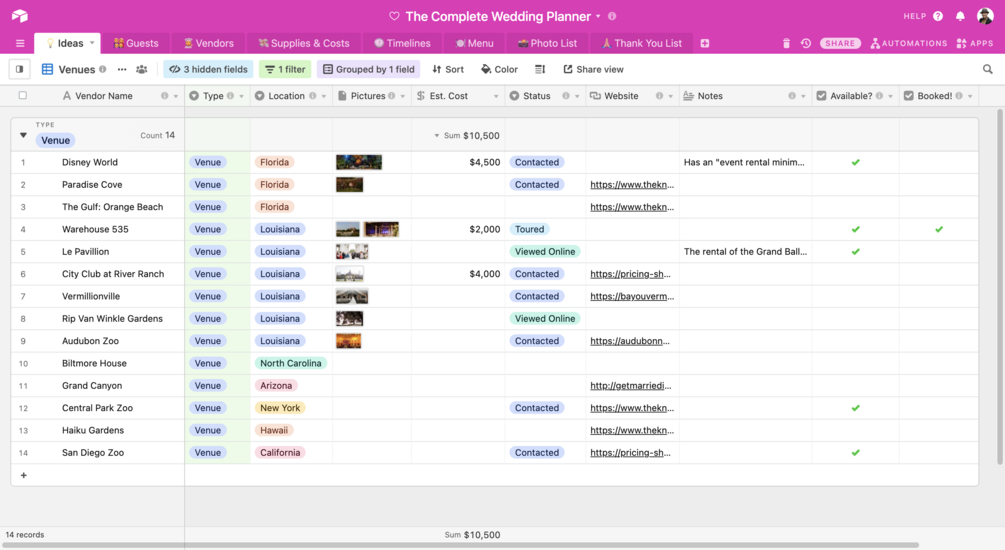Open the Color options
This screenshot has height=550, width=1005.
coord(499,69)
